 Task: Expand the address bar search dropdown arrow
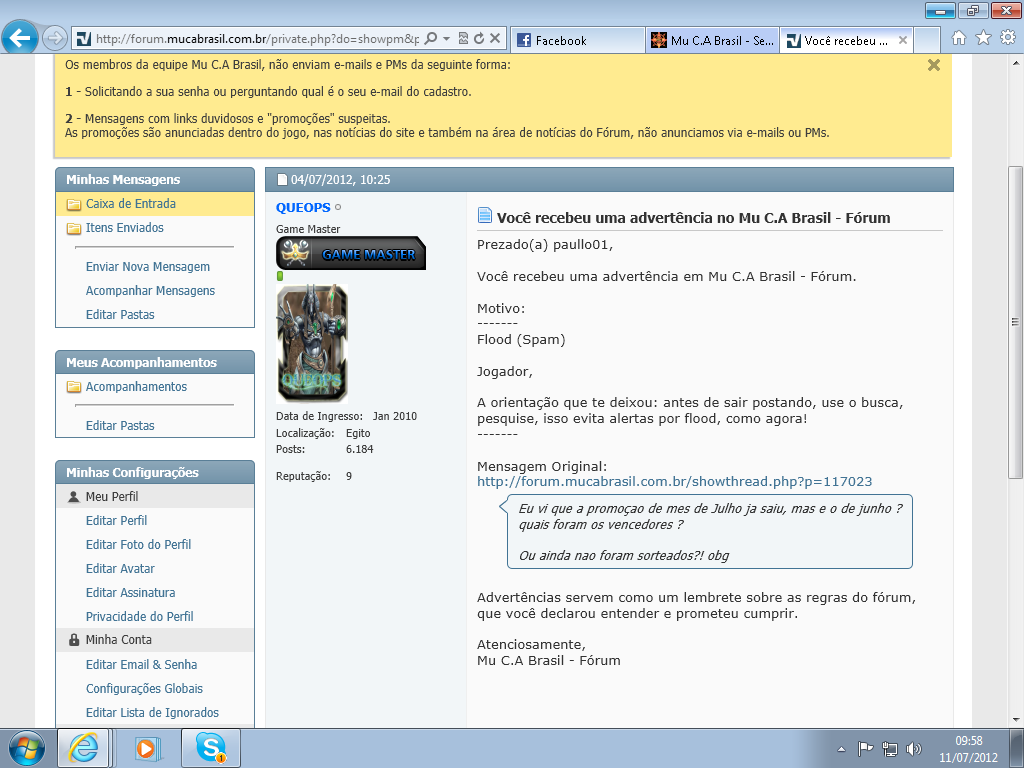coord(446,39)
